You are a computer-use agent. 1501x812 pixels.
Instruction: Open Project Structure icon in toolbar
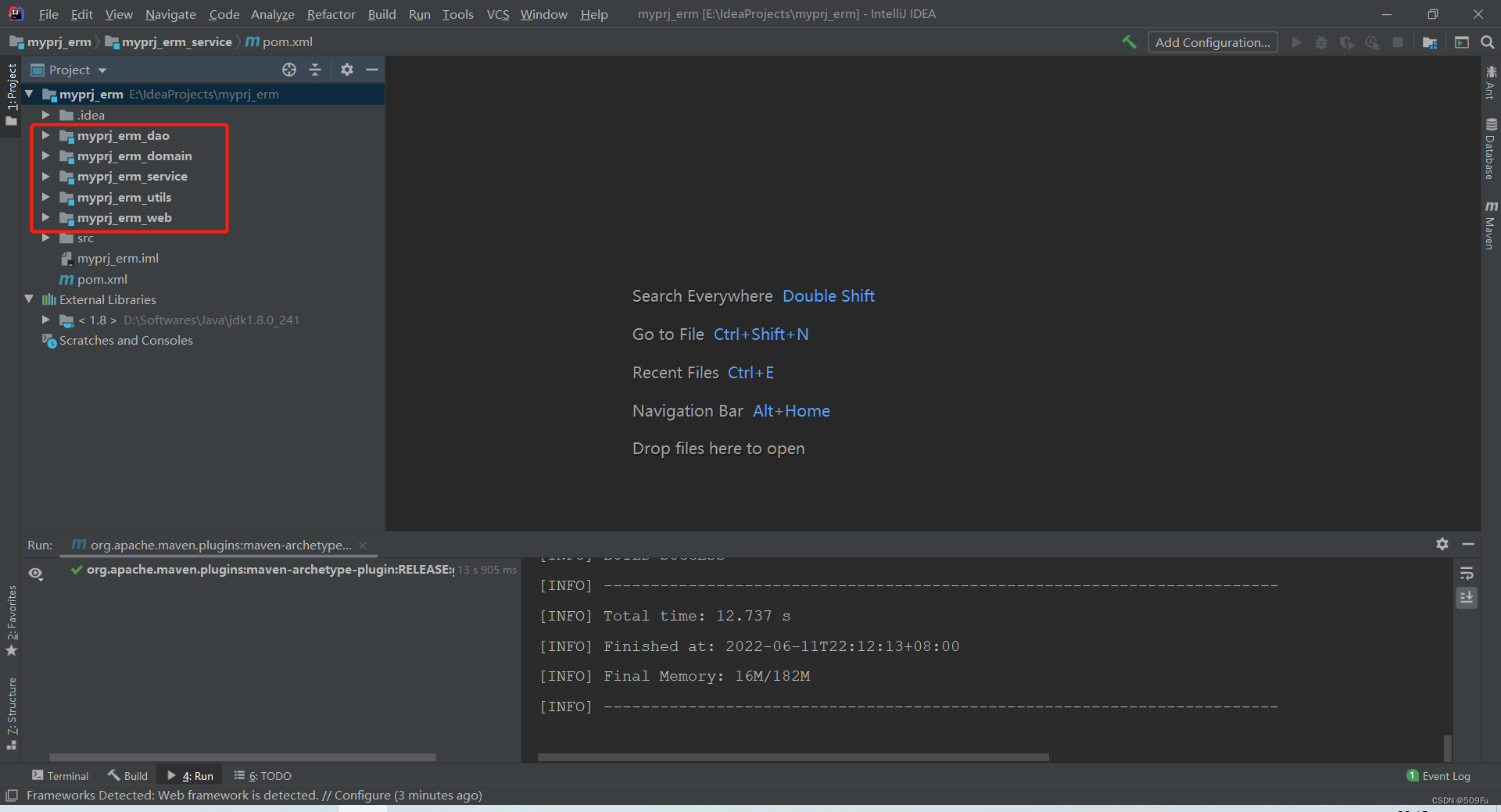tap(1430, 42)
